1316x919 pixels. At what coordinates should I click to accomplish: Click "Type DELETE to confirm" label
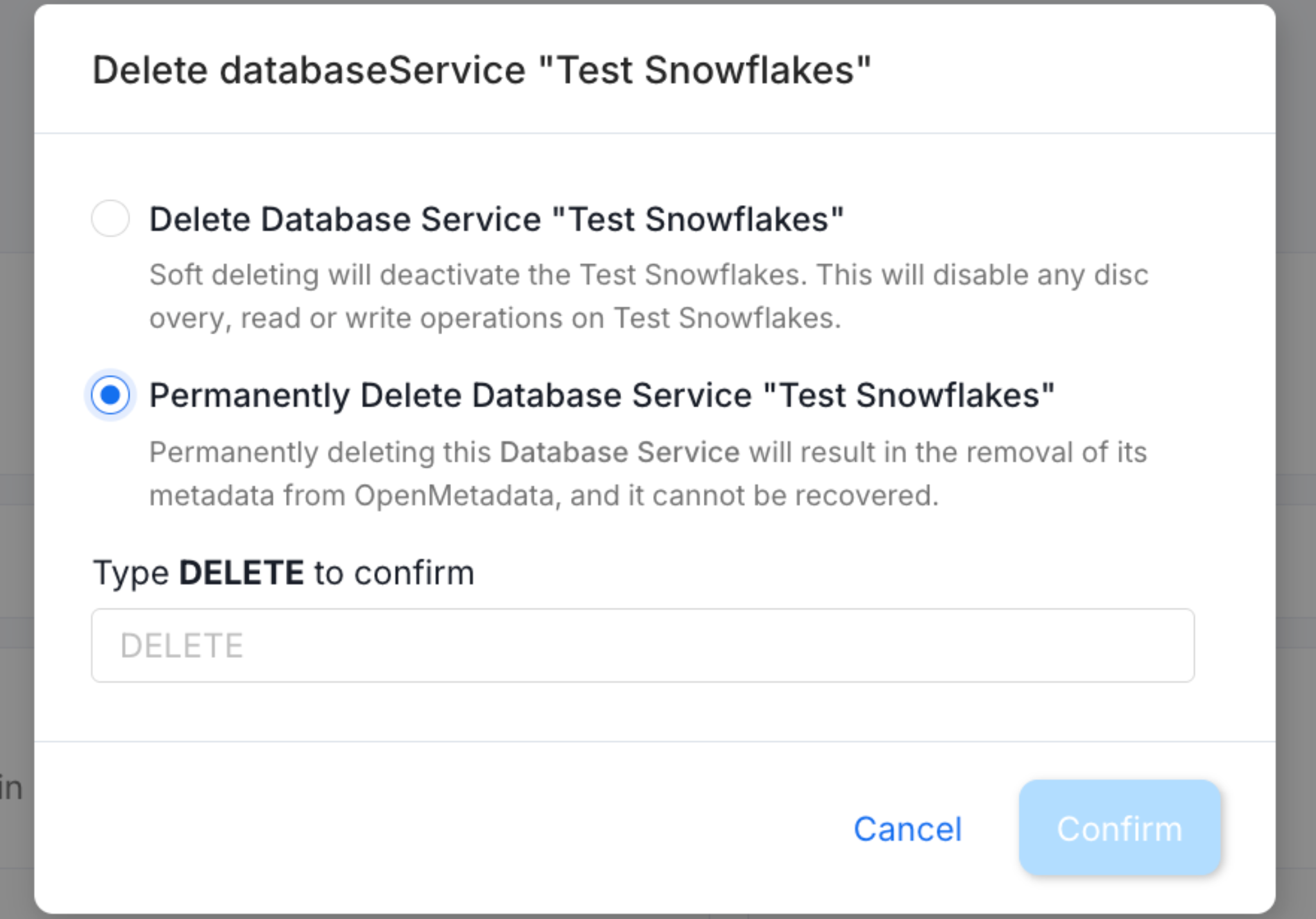[284, 571]
